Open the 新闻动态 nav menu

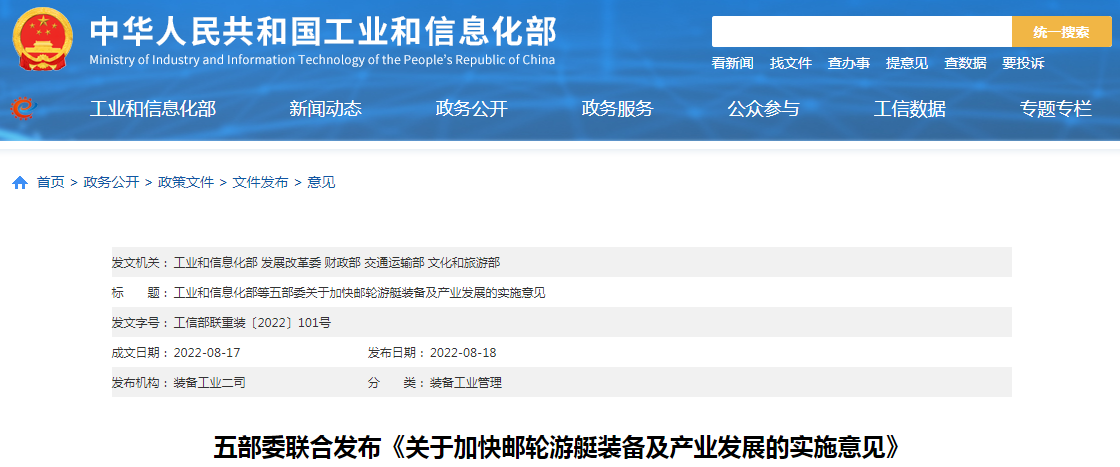click(x=326, y=109)
